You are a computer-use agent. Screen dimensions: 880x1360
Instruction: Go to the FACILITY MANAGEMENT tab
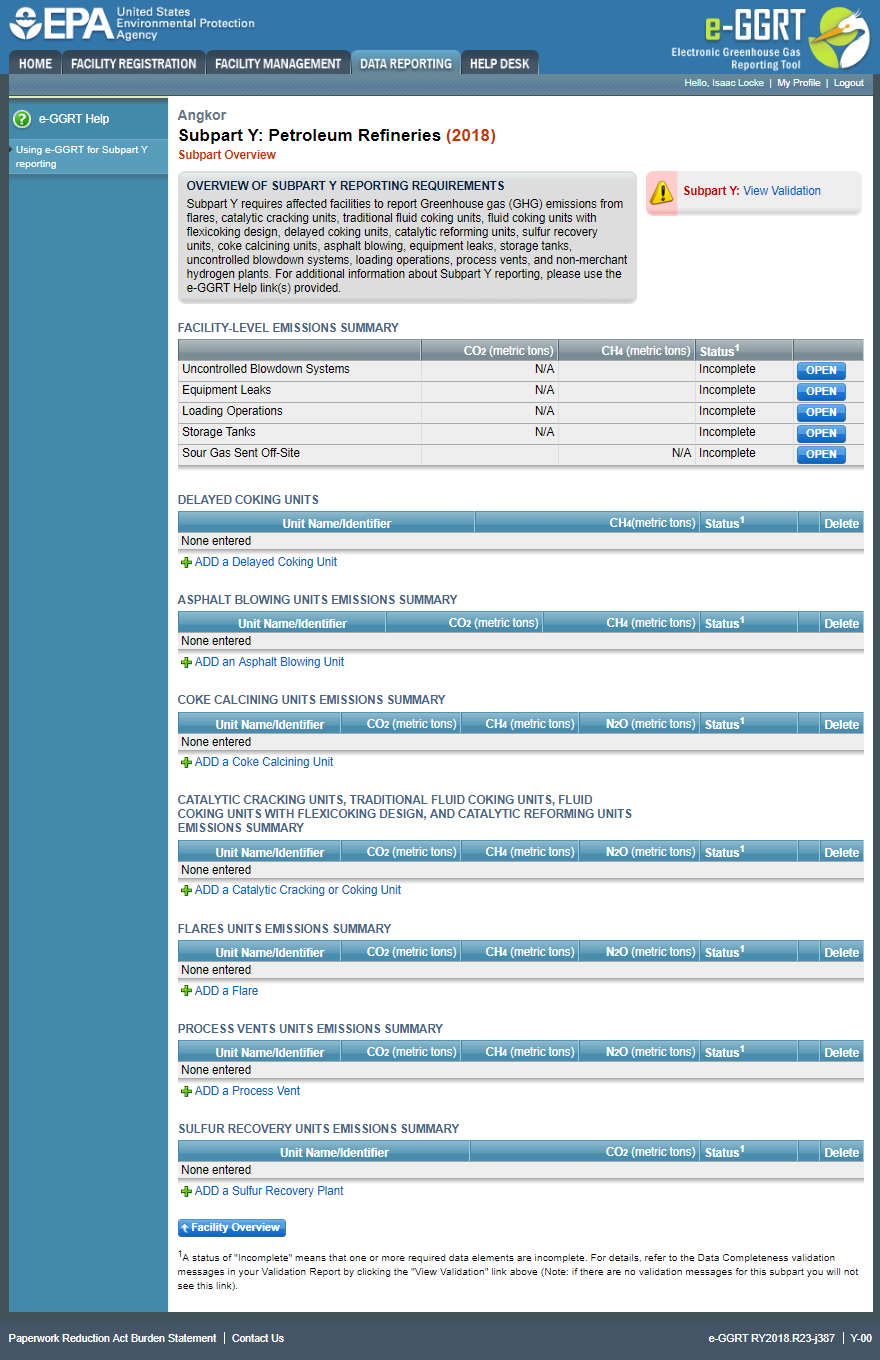(x=278, y=63)
